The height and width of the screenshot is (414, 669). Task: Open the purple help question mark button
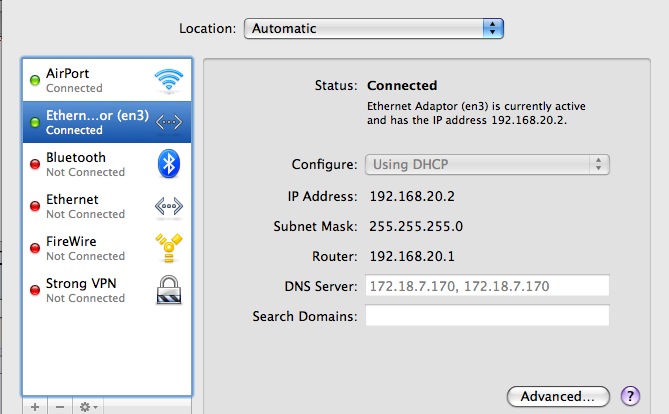630,396
